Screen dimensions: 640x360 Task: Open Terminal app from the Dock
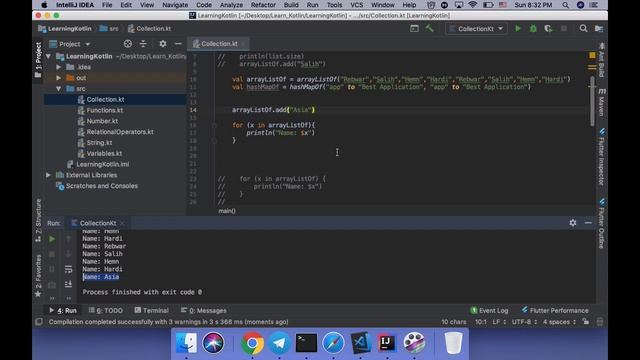[x=306, y=343]
